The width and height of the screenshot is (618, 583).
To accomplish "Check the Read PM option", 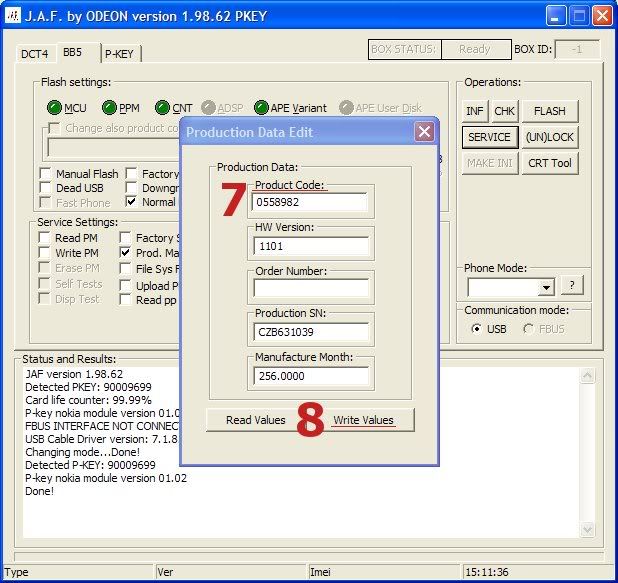I will (x=44, y=238).
